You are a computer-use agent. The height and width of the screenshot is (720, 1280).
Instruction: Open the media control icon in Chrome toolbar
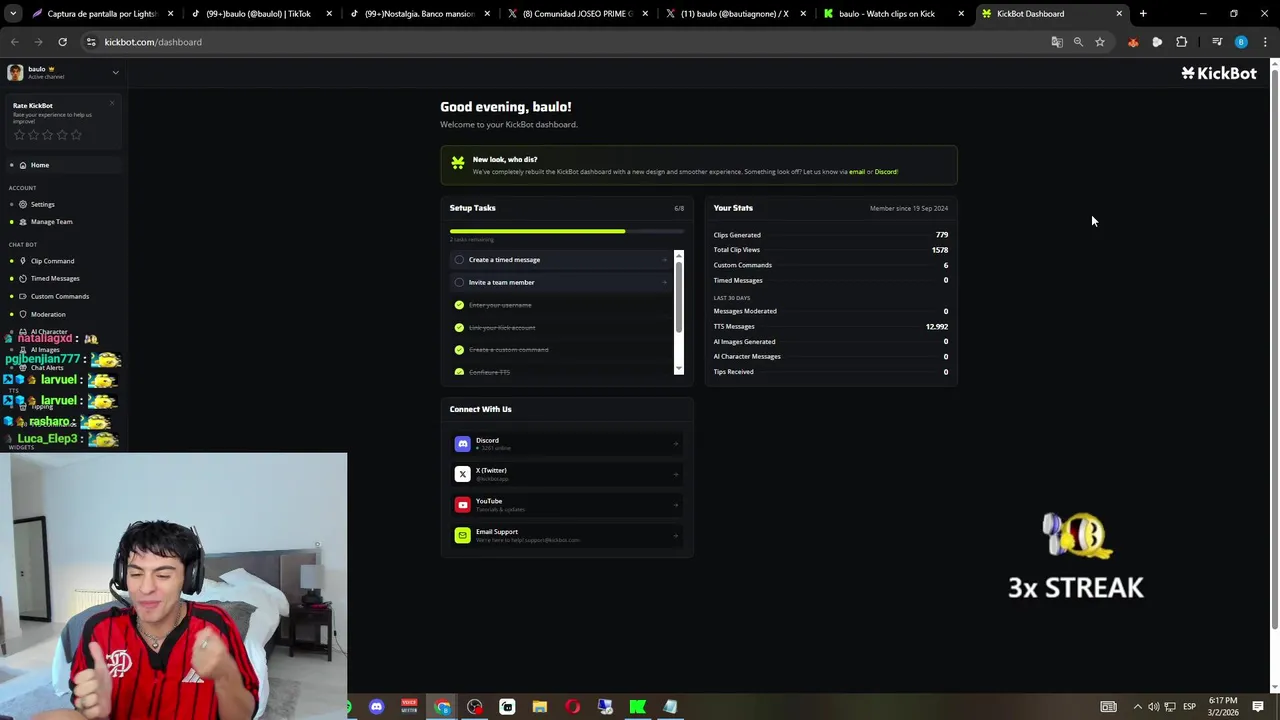click(1217, 42)
